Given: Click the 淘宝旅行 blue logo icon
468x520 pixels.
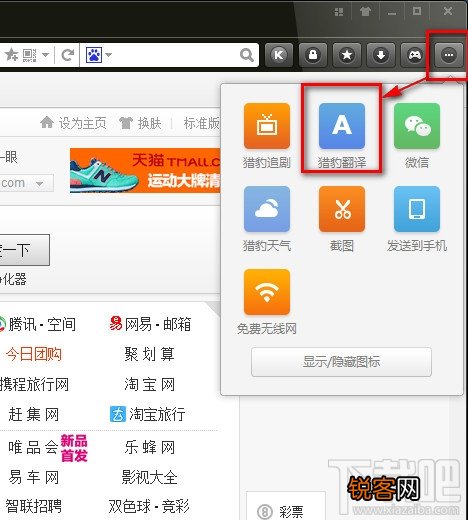Looking at the screenshot, I should click(118, 414).
